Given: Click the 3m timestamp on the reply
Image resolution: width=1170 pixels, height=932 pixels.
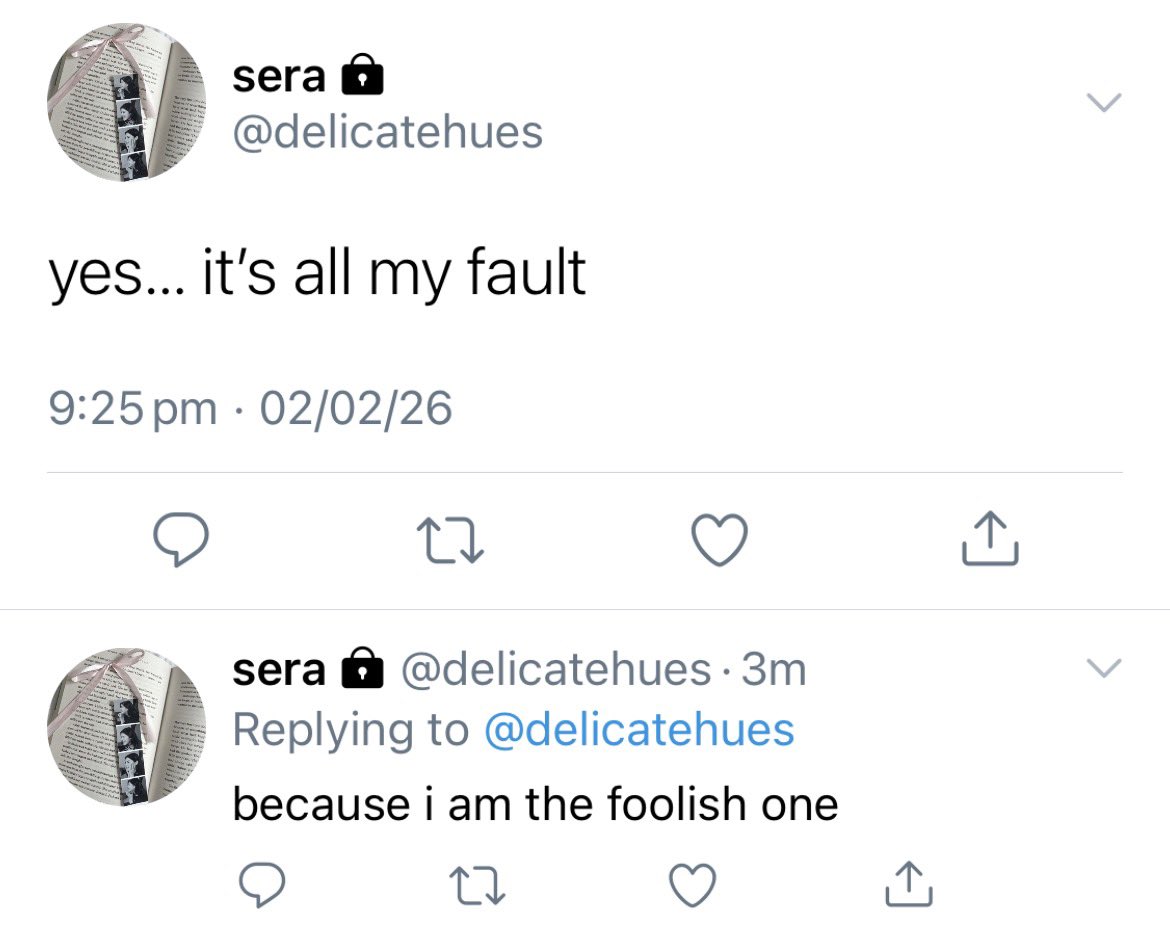Looking at the screenshot, I should pos(775,669).
